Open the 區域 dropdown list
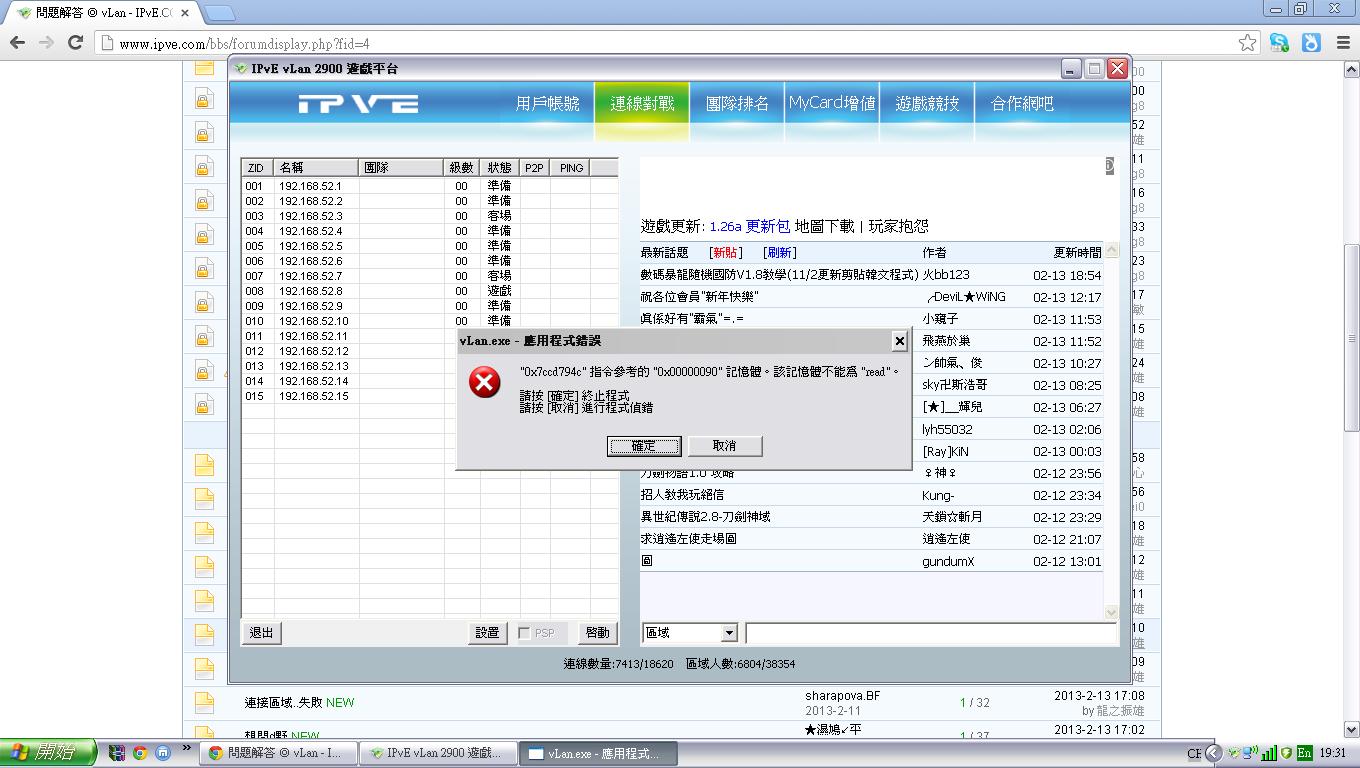Image resolution: width=1360 pixels, height=768 pixels. pyautogui.click(x=729, y=633)
